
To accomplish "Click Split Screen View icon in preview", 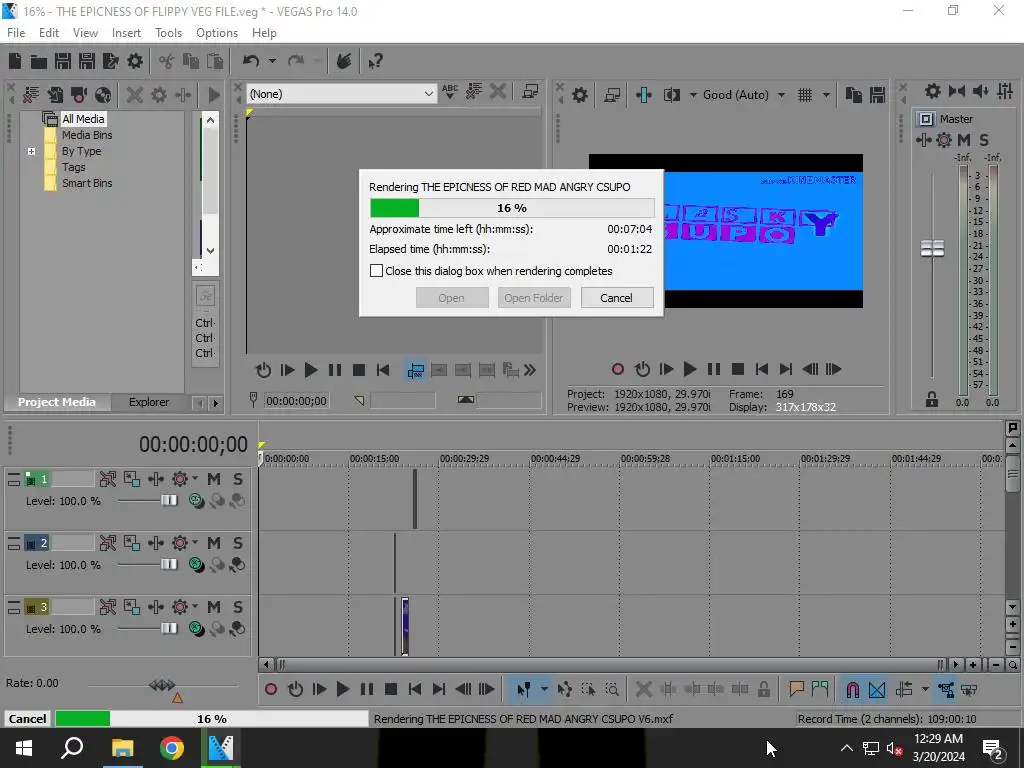I will tap(672, 95).
